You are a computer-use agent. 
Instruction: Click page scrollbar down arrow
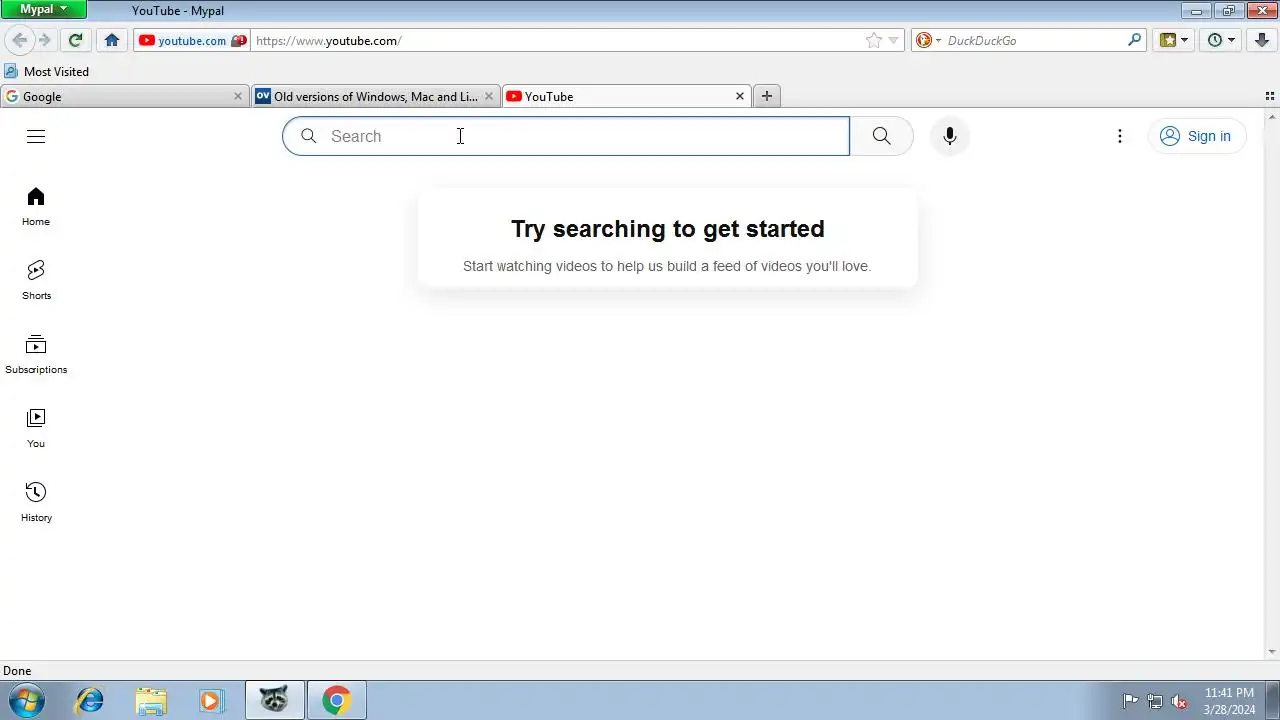pyautogui.click(x=1272, y=652)
